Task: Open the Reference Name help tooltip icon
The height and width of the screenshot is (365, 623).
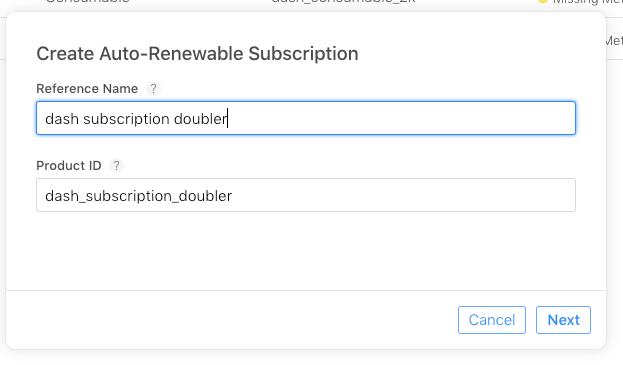Action: coord(153,89)
